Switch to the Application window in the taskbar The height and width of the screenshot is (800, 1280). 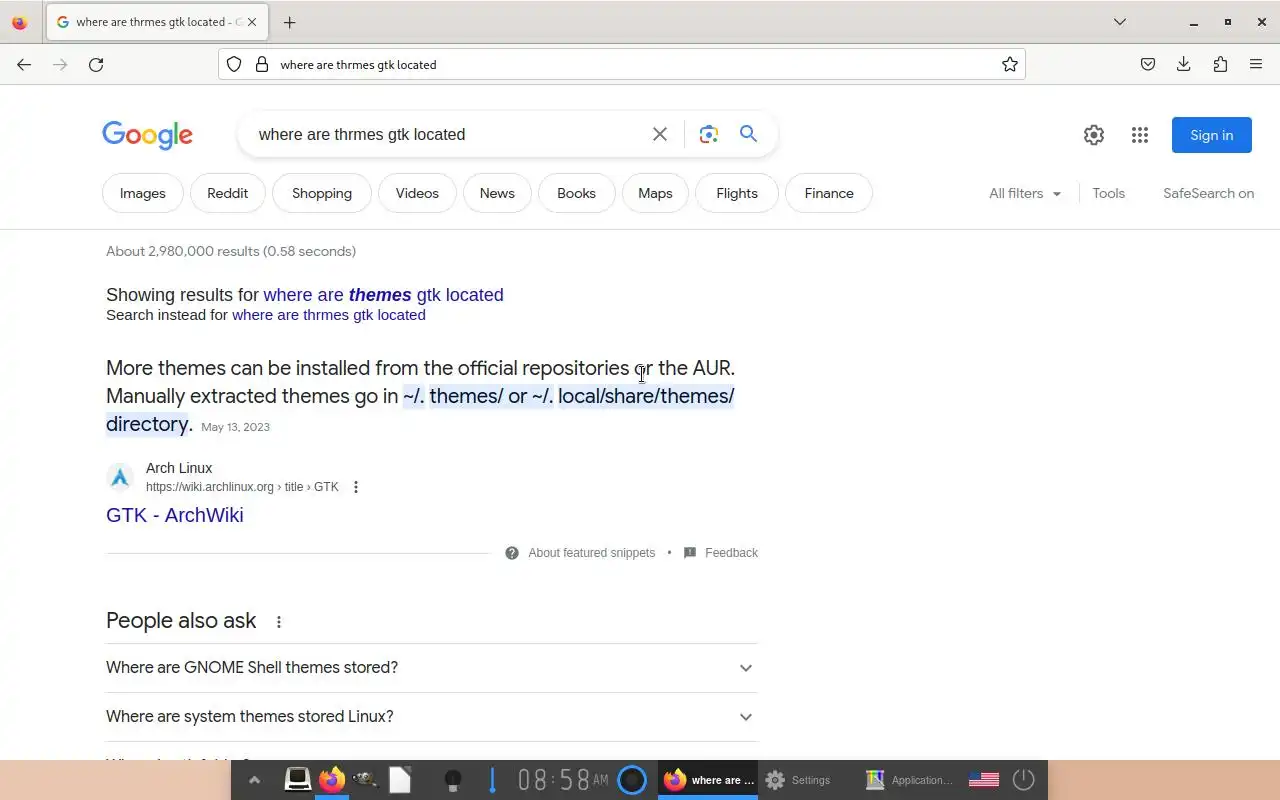[x=908, y=780]
